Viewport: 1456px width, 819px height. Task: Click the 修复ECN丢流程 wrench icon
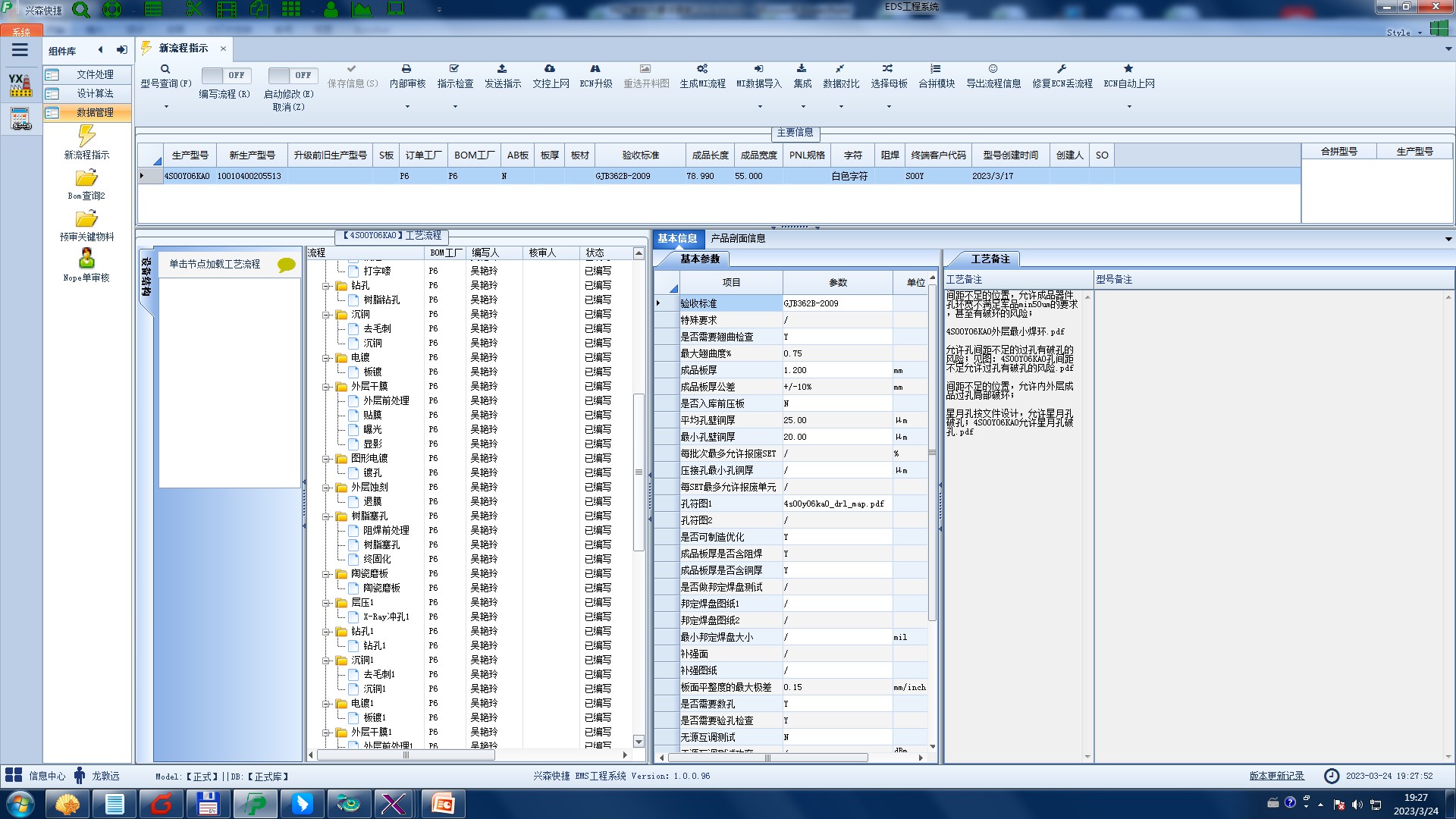1062,69
